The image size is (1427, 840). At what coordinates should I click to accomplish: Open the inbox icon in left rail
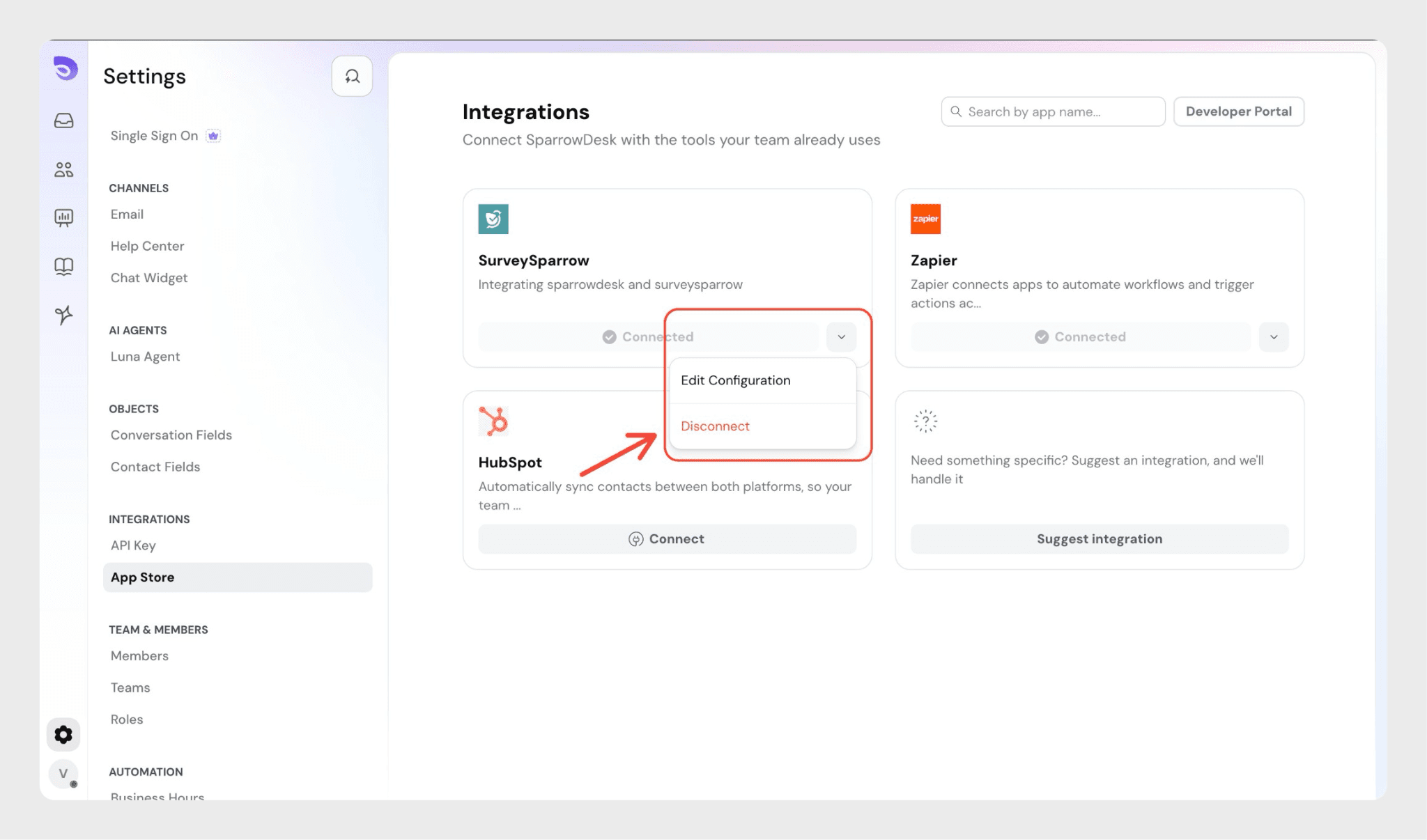[x=64, y=121]
